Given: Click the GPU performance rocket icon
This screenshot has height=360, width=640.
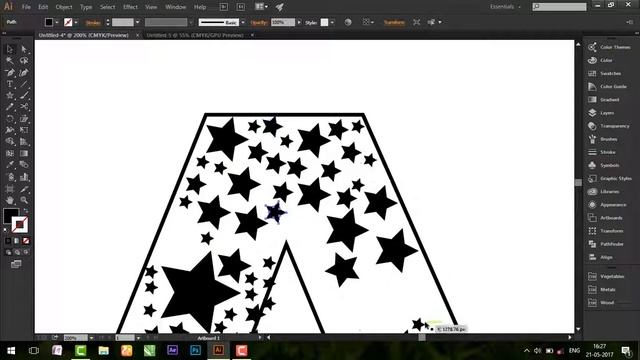Looking at the screenshot, I should pyautogui.click(x=280, y=7).
